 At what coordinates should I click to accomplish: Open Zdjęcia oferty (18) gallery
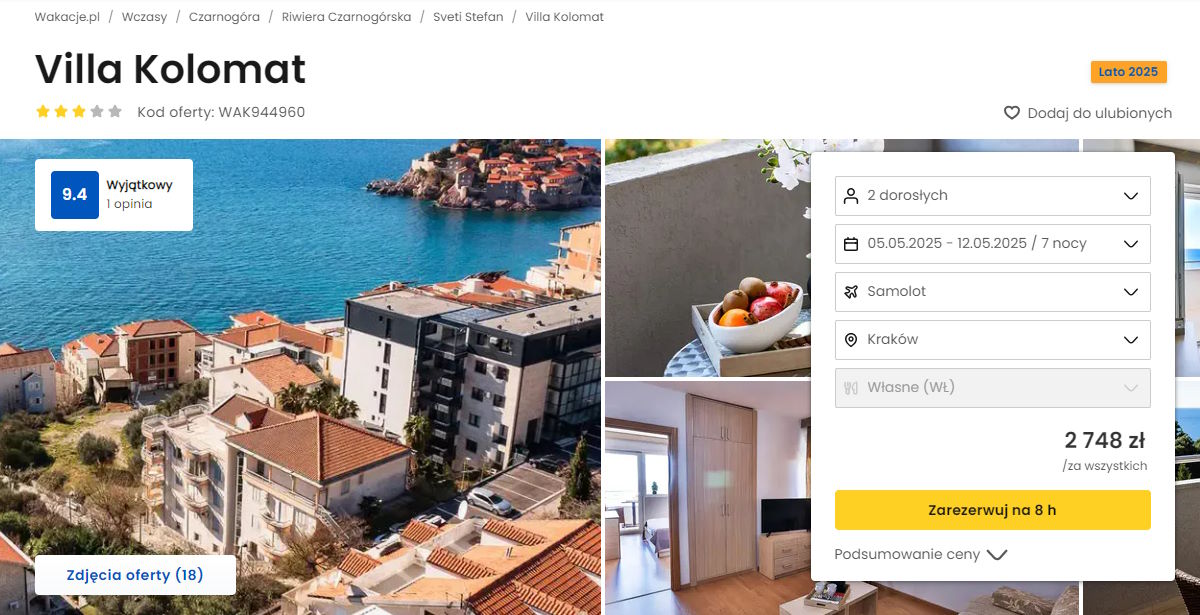pos(135,575)
